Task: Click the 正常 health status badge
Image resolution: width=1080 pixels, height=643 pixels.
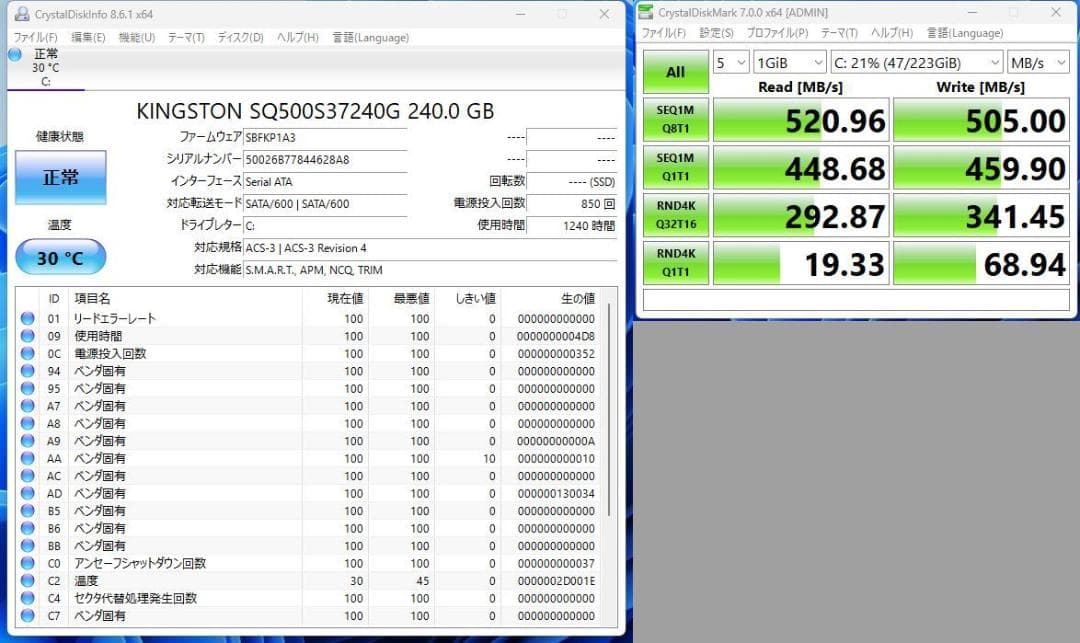Action: point(61,177)
